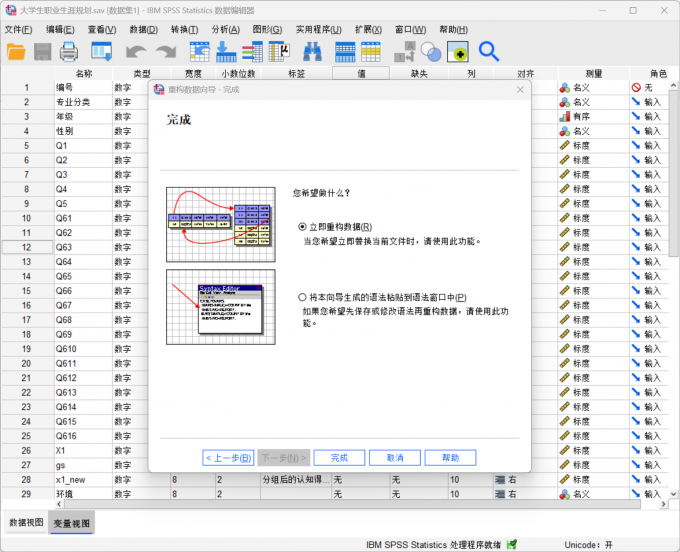The height and width of the screenshot is (552, 680).
Task: Open the 实用程序 menu
Action: coord(318,29)
